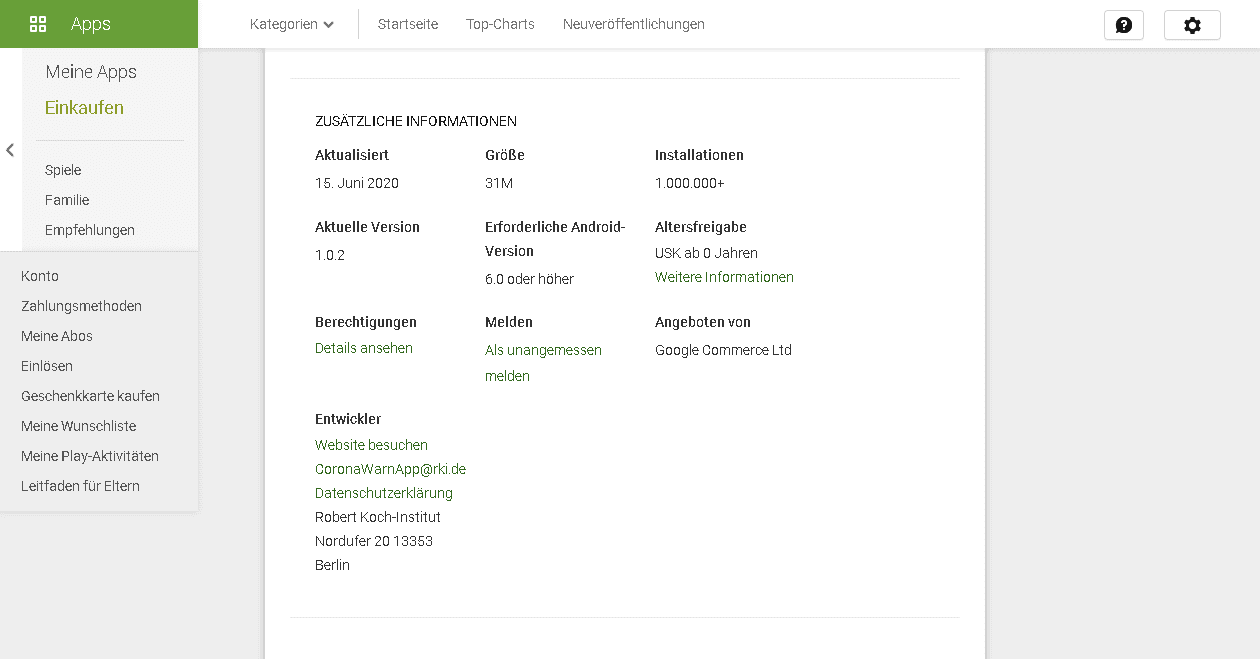Click the 'Aktualisiert' label
Screen dimensions: 1260x659
tap(352, 155)
